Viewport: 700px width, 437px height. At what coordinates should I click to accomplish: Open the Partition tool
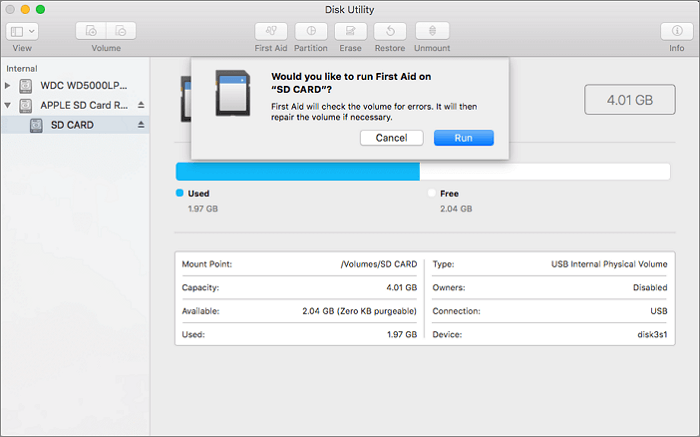(311, 31)
